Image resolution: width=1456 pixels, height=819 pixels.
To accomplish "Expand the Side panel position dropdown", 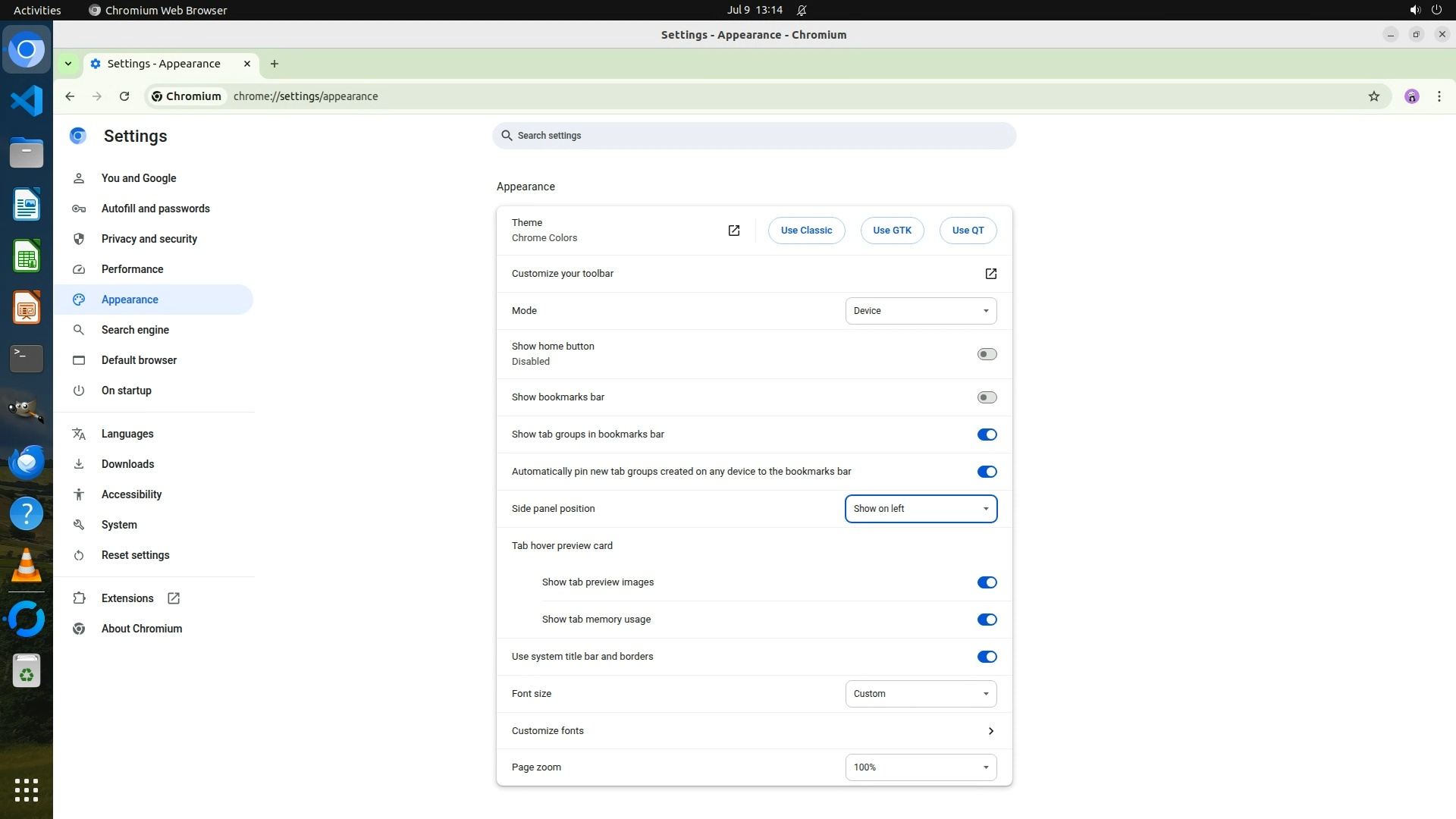I will [921, 509].
